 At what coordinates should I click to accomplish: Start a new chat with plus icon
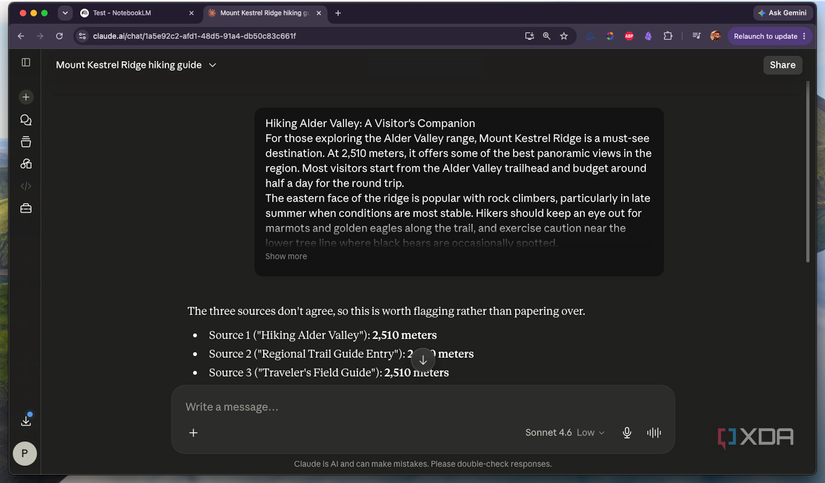tap(26, 97)
